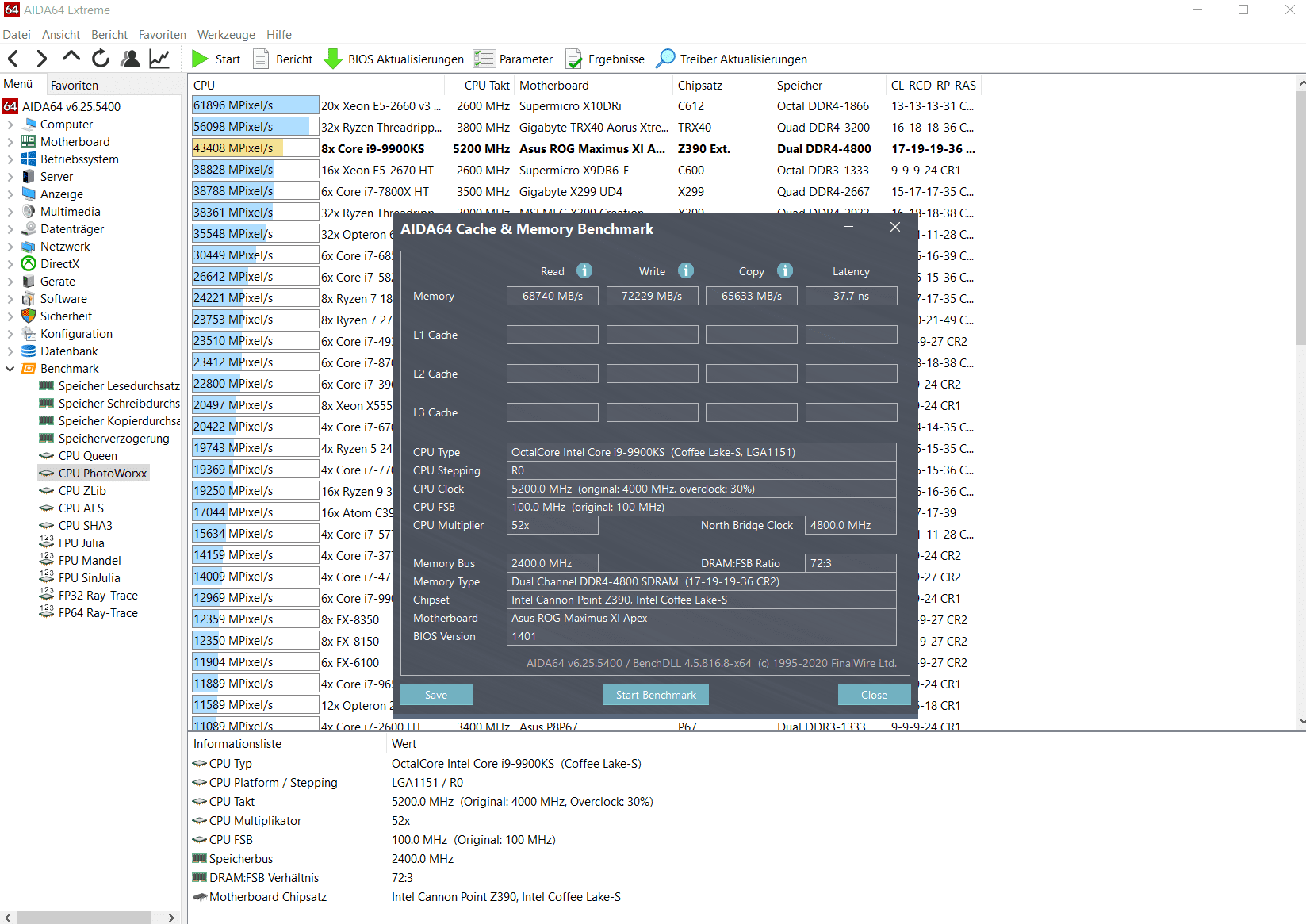The width and height of the screenshot is (1306, 924).
Task: Open the Hilfe menu
Action: coord(279,34)
